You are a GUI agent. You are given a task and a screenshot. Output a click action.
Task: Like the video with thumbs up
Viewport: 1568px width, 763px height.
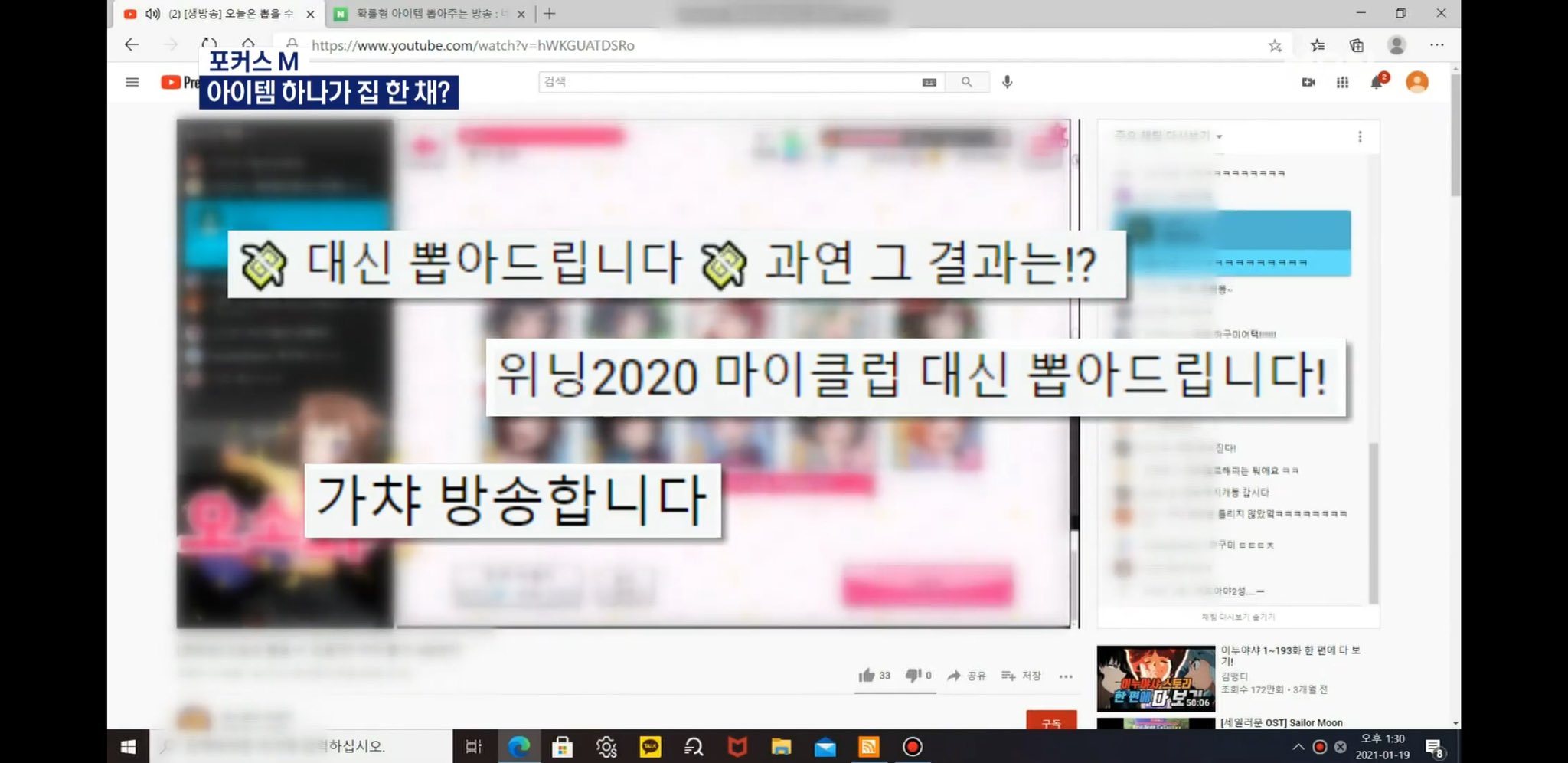point(867,675)
